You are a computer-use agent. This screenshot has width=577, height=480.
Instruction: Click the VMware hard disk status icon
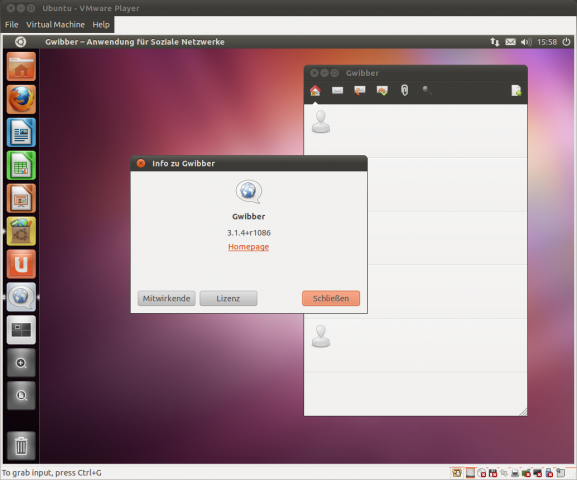[x=470, y=473]
